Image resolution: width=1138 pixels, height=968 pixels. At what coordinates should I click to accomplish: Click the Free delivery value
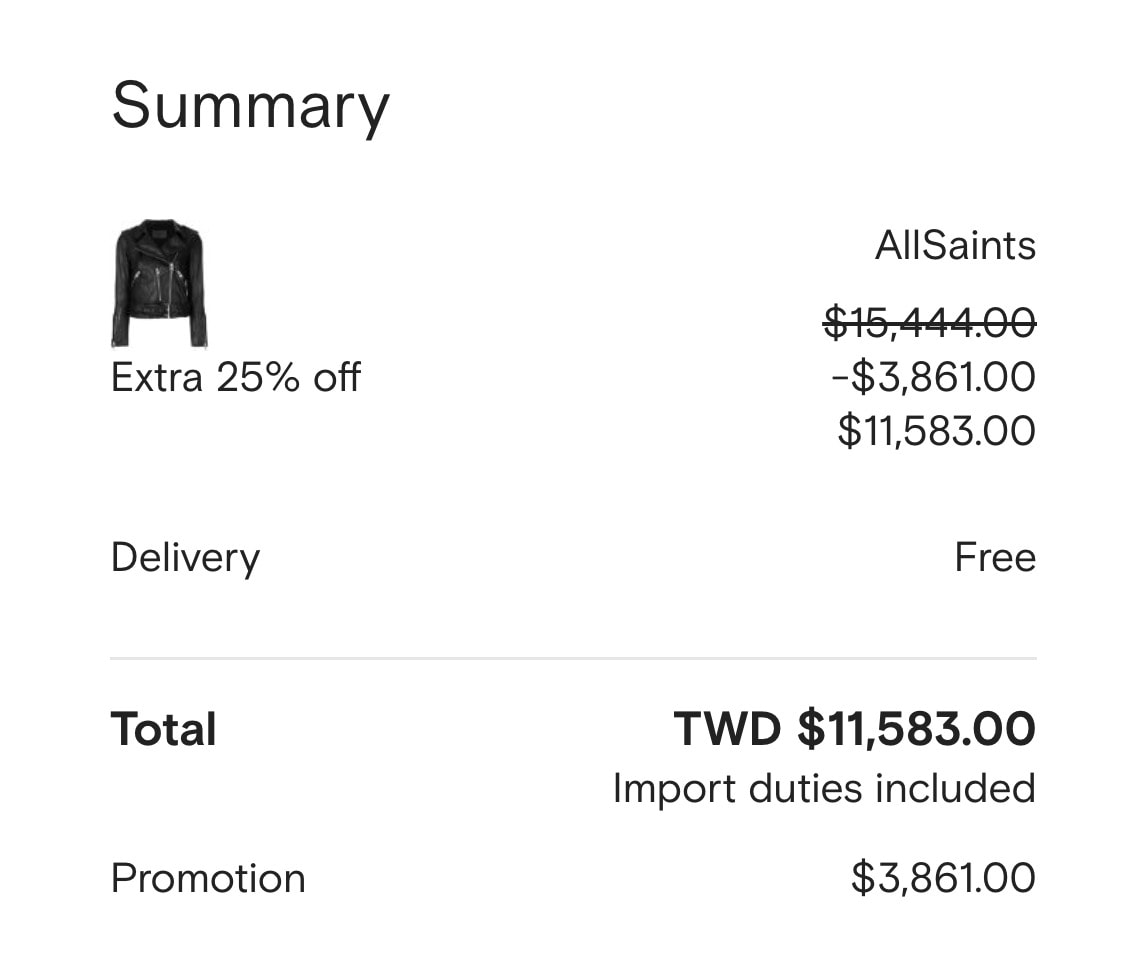[995, 557]
